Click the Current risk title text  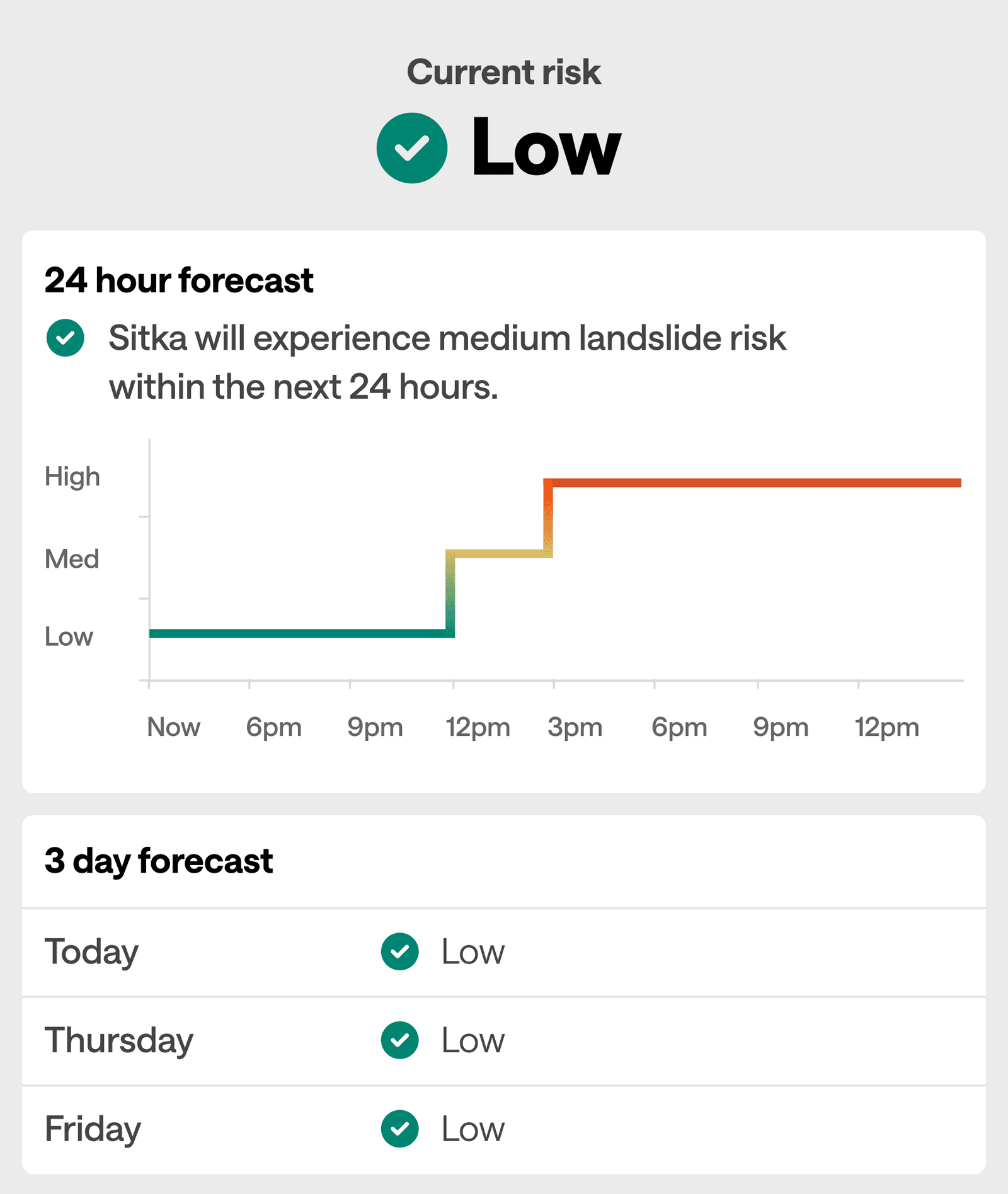point(504,72)
